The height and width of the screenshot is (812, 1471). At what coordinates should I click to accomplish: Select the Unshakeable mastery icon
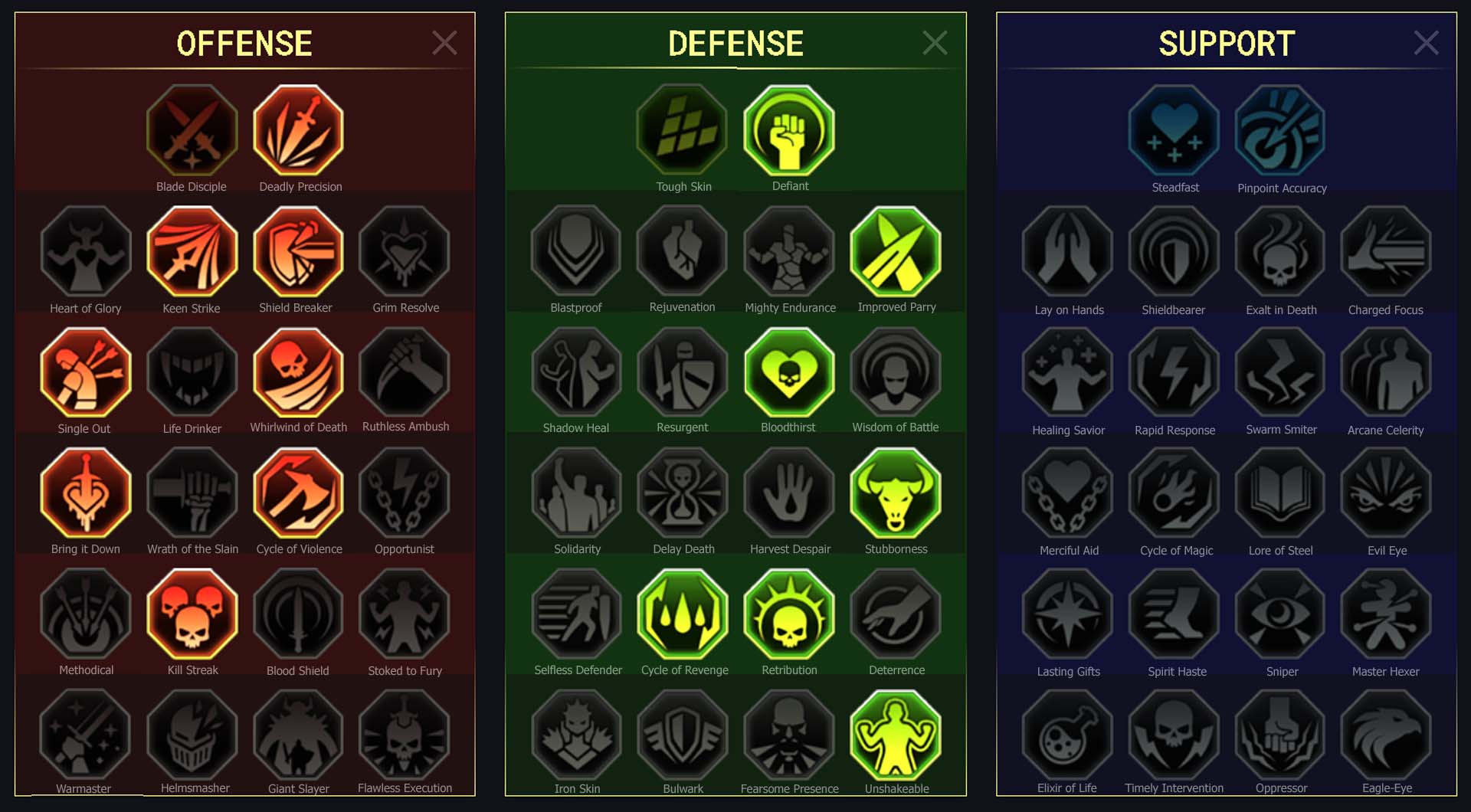point(896,735)
